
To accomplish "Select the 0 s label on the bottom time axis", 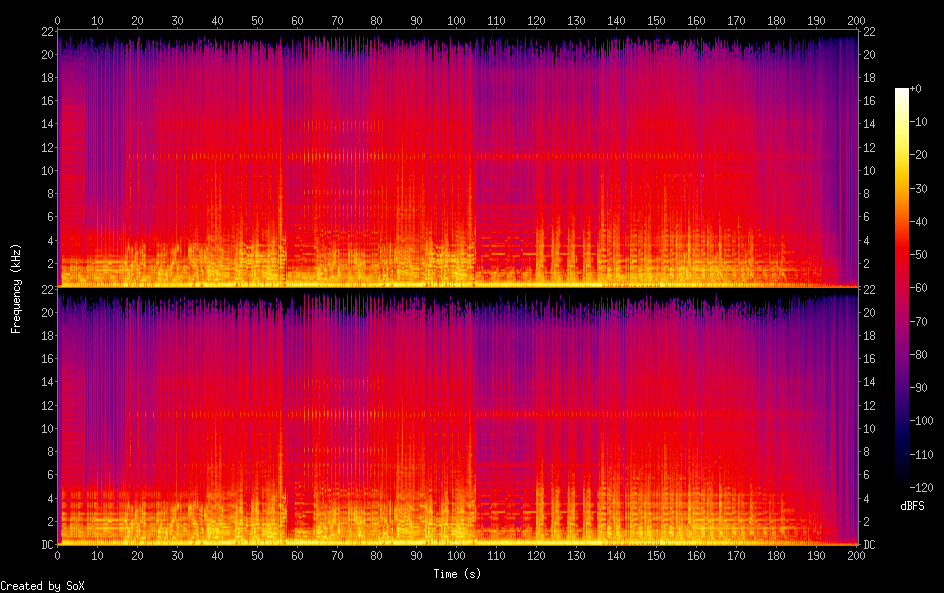I will coord(58,555).
